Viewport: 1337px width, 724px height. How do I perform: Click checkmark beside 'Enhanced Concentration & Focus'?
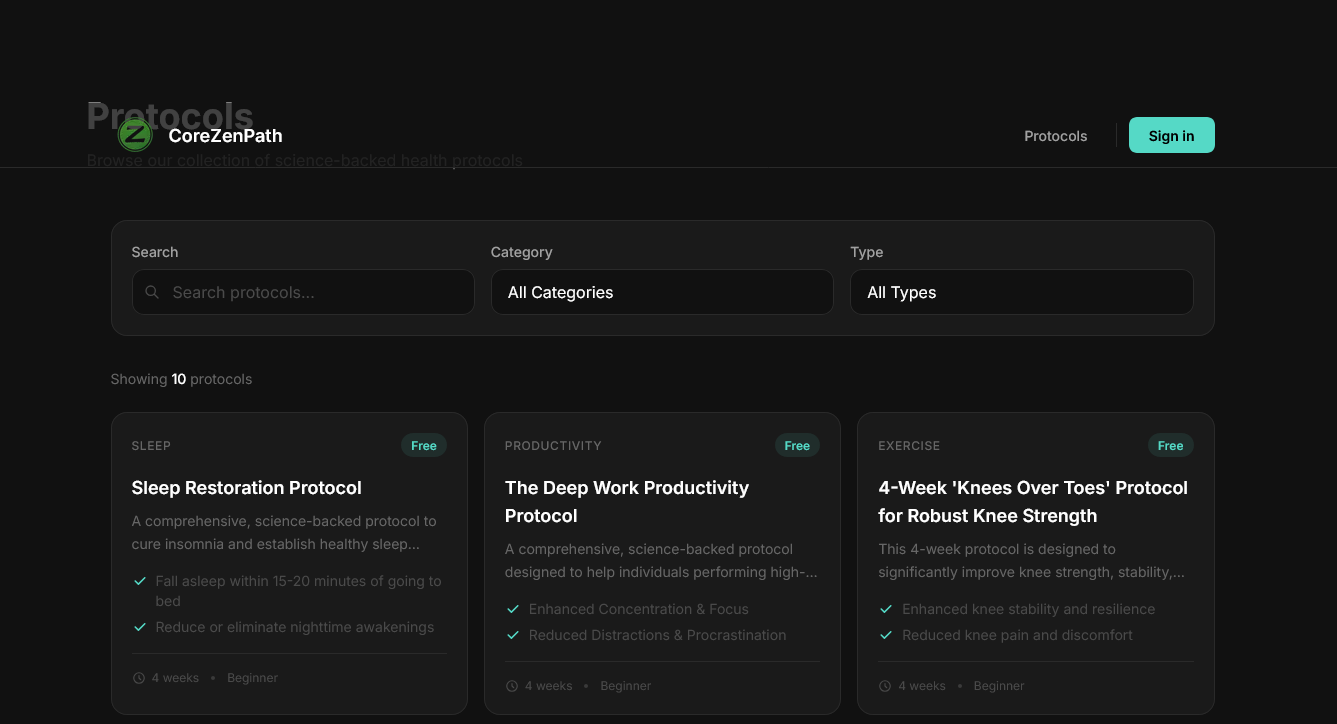[x=513, y=608]
